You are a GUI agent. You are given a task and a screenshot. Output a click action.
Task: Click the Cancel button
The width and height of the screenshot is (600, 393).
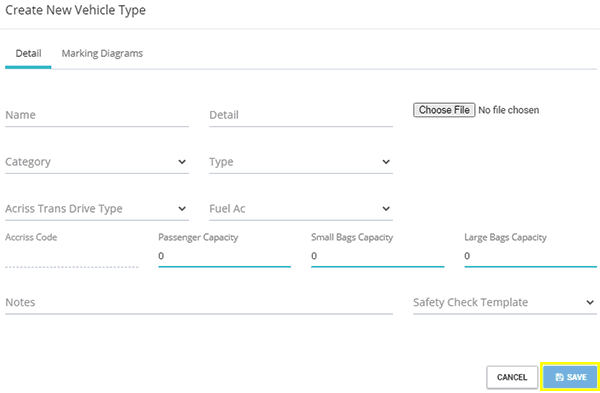coord(512,377)
